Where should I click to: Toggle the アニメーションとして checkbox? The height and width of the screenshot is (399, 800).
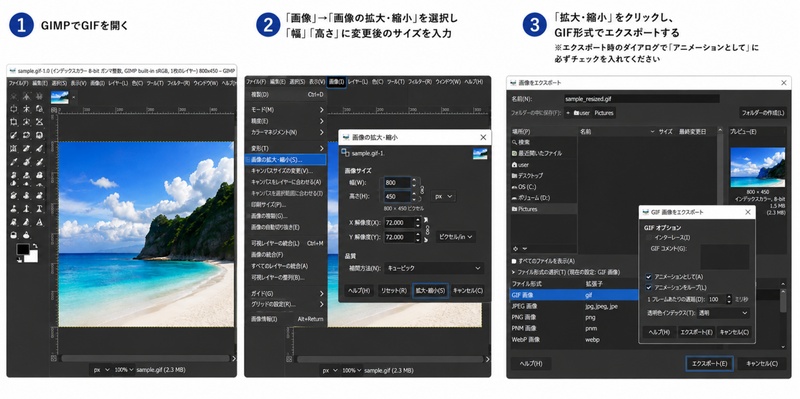pos(649,277)
